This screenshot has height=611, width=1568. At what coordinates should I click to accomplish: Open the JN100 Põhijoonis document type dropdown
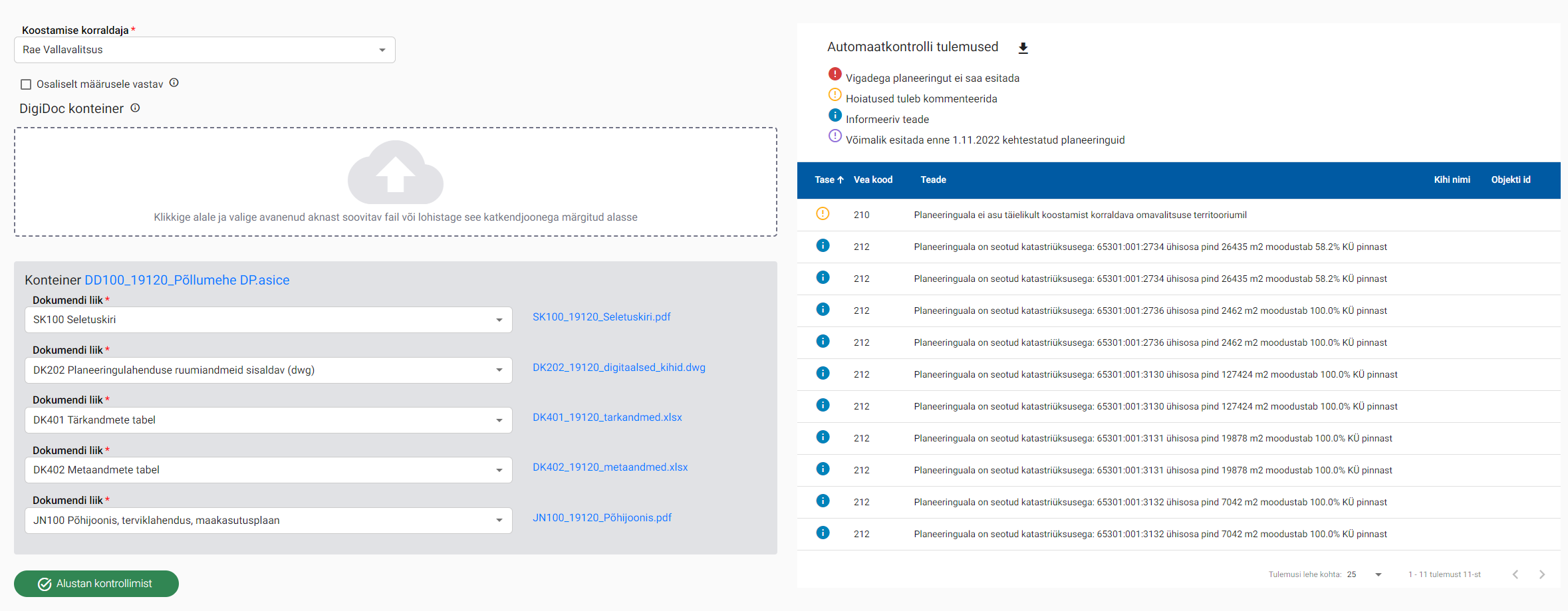pyautogui.click(x=269, y=521)
